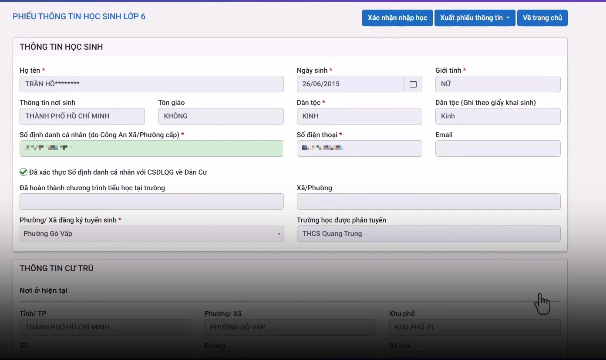The height and width of the screenshot is (360, 606).
Task: Click the Dân tộc field showing KINH
Action: 359,116
